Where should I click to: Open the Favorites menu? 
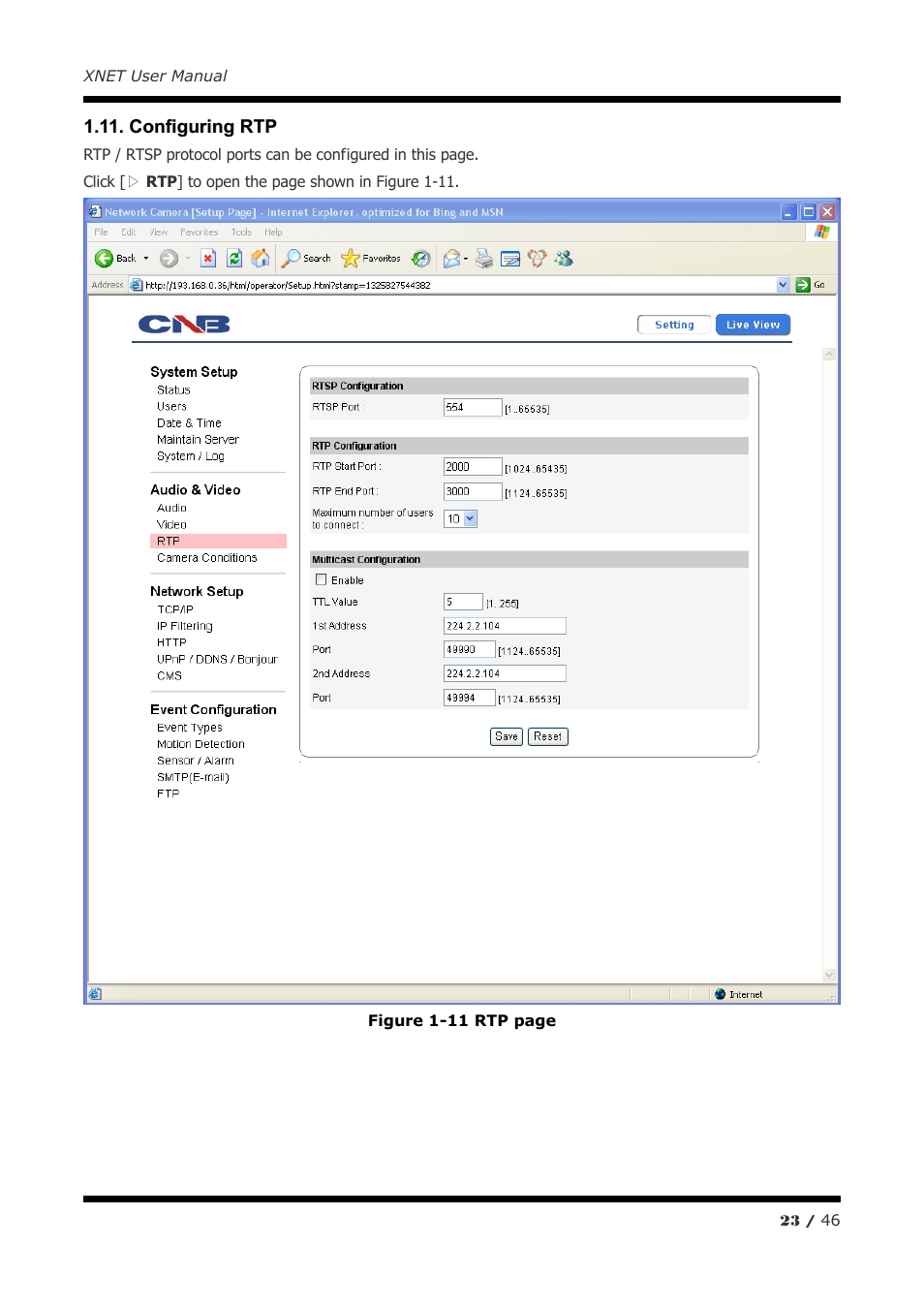coord(199,233)
